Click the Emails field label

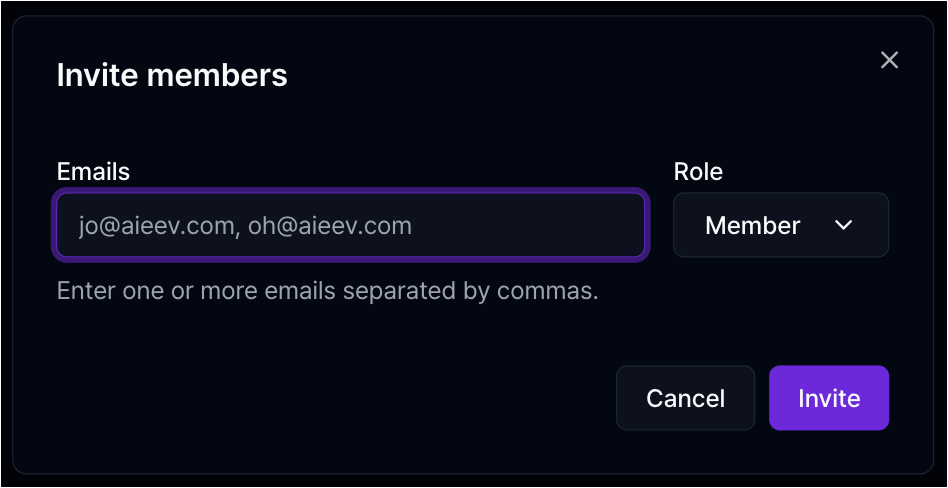[93, 172]
